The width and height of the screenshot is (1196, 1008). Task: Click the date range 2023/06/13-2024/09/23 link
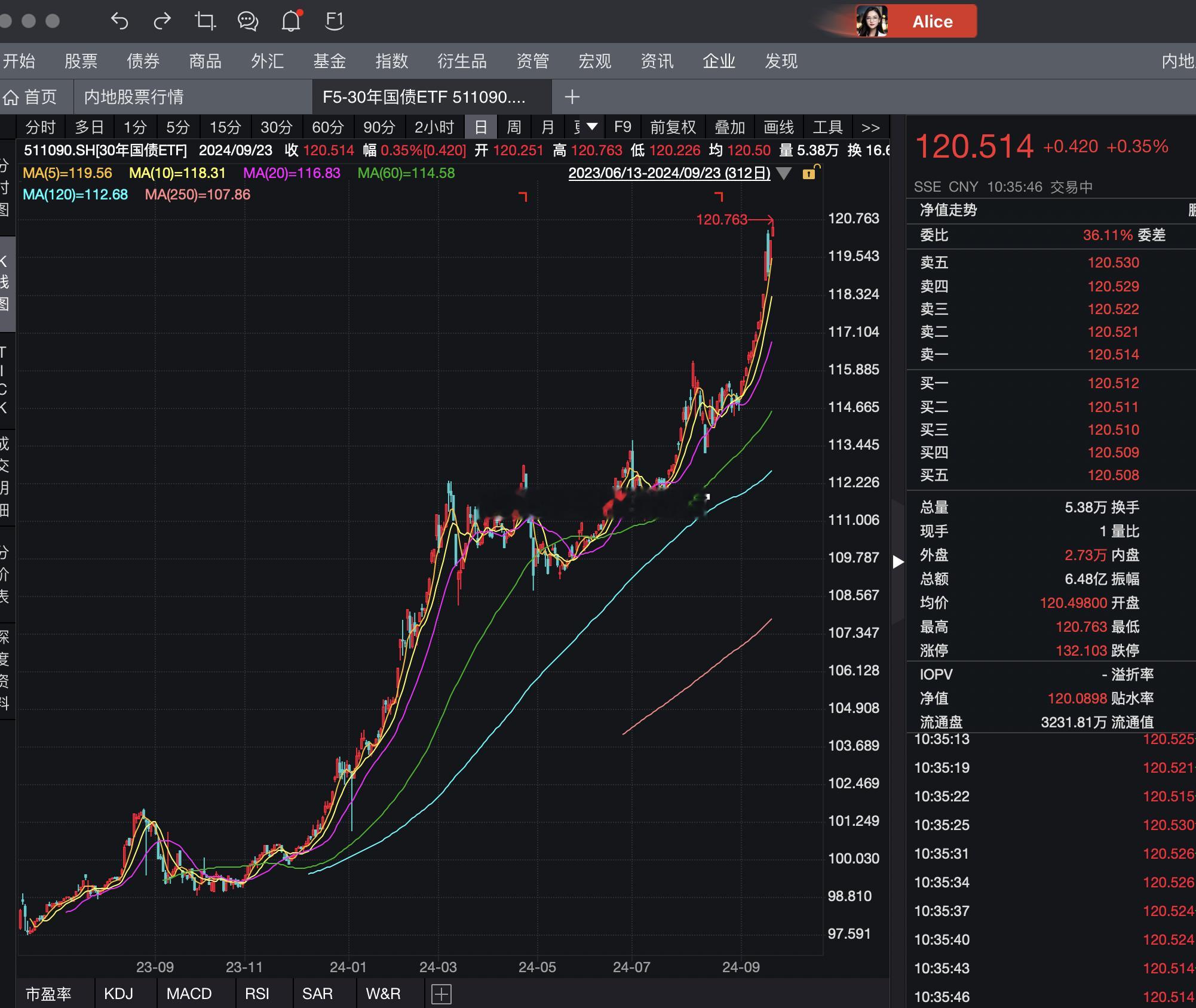pos(669,173)
